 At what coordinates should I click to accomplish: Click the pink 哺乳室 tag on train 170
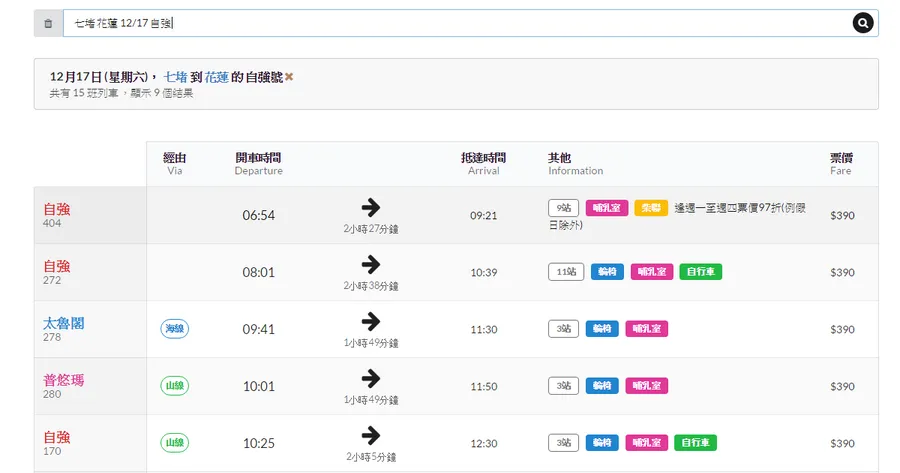tap(647, 443)
